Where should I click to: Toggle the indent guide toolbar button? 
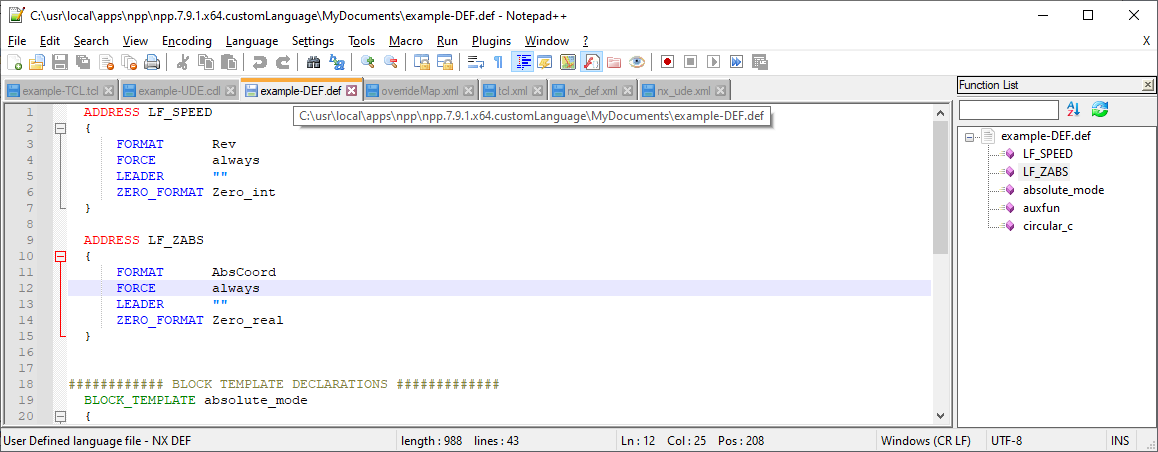click(x=522, y=62)
